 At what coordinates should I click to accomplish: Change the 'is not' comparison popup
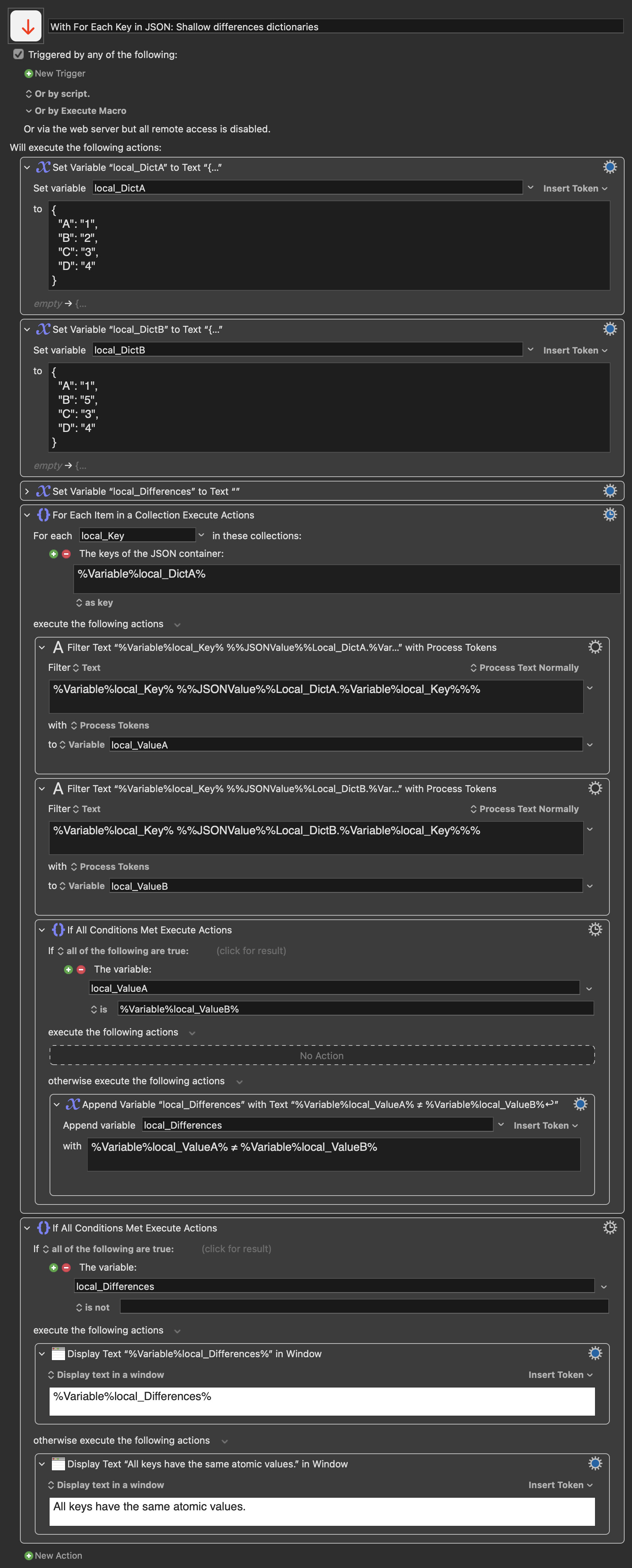pyautogui.click(x=93, y=1308)
